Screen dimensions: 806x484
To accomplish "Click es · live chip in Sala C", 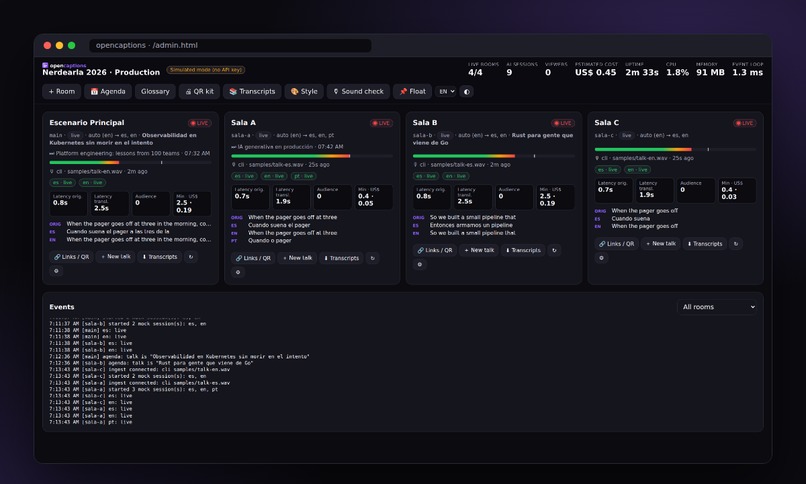I will [x=608, y=170].
